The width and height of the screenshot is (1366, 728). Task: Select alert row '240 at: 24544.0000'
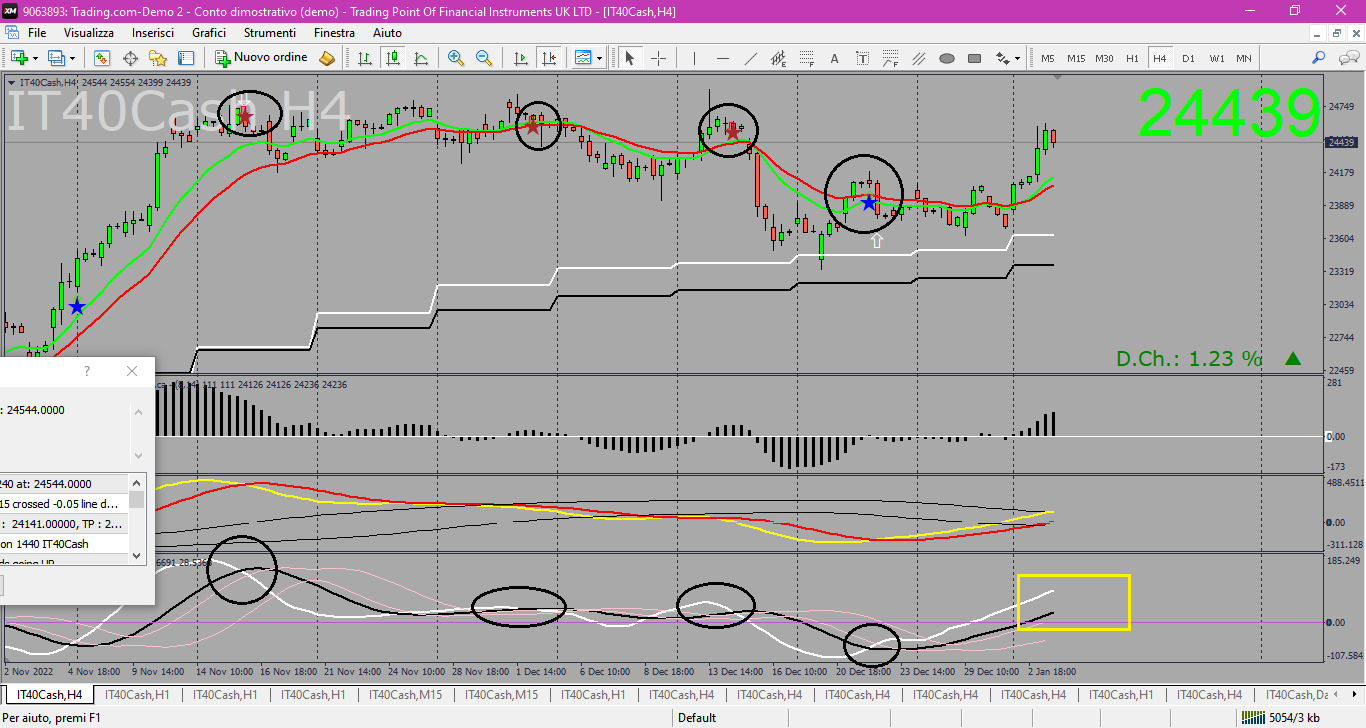point(64,484)
